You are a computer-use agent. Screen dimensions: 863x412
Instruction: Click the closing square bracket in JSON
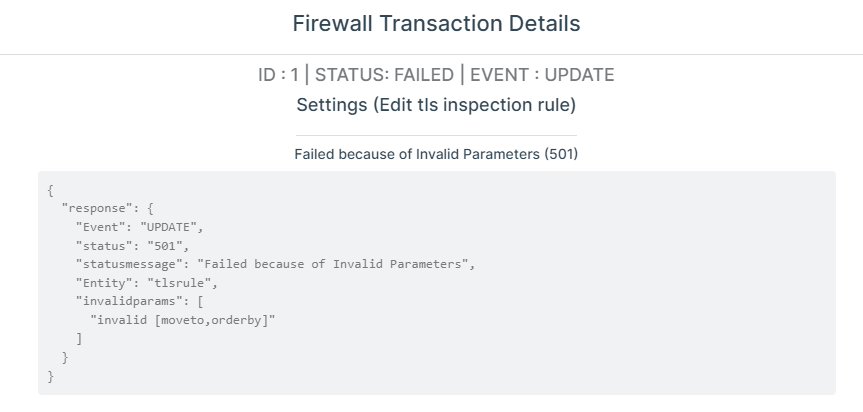(79, 339)
